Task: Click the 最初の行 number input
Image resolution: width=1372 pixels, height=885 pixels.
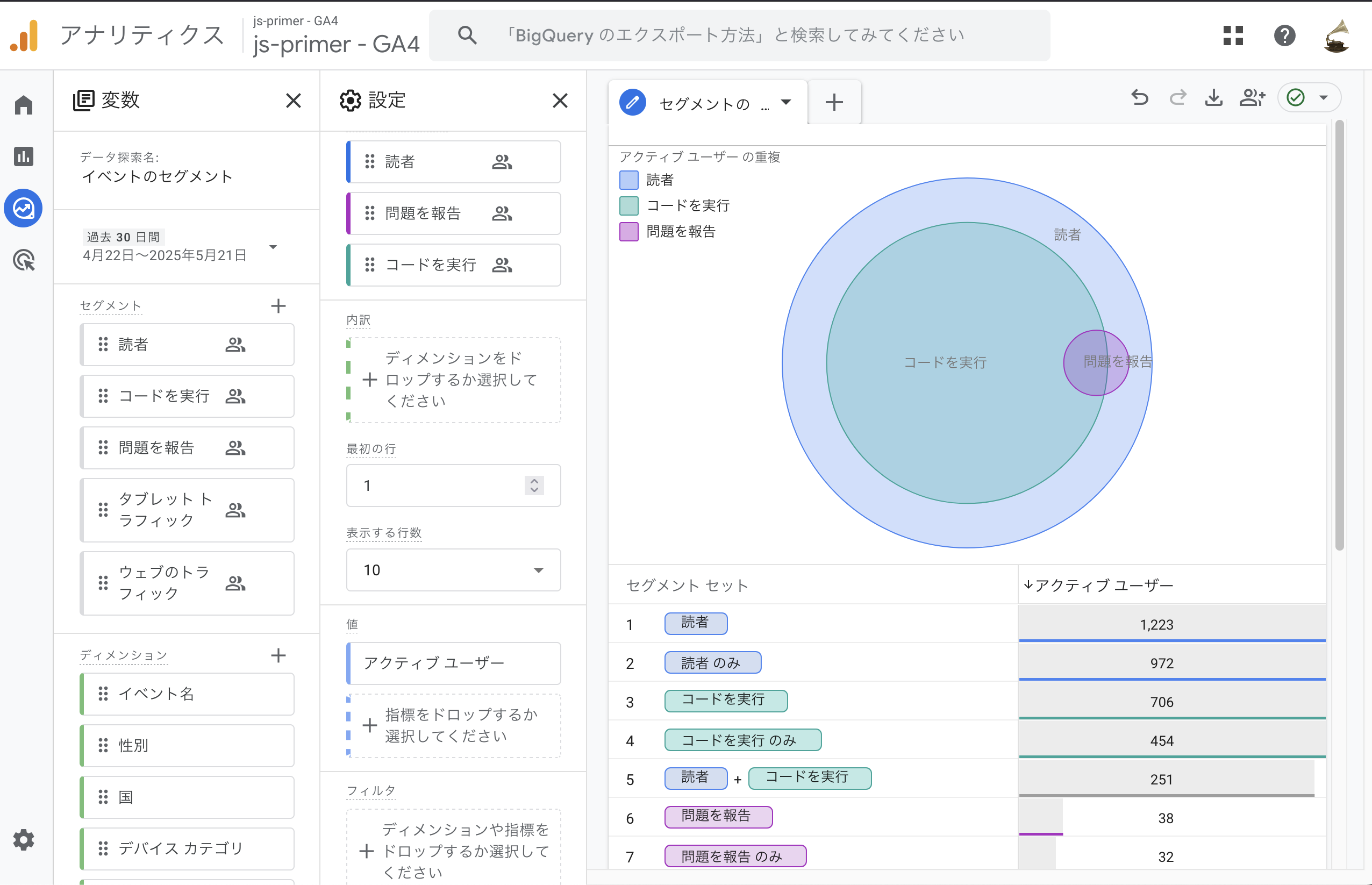Action: point(454,486)
